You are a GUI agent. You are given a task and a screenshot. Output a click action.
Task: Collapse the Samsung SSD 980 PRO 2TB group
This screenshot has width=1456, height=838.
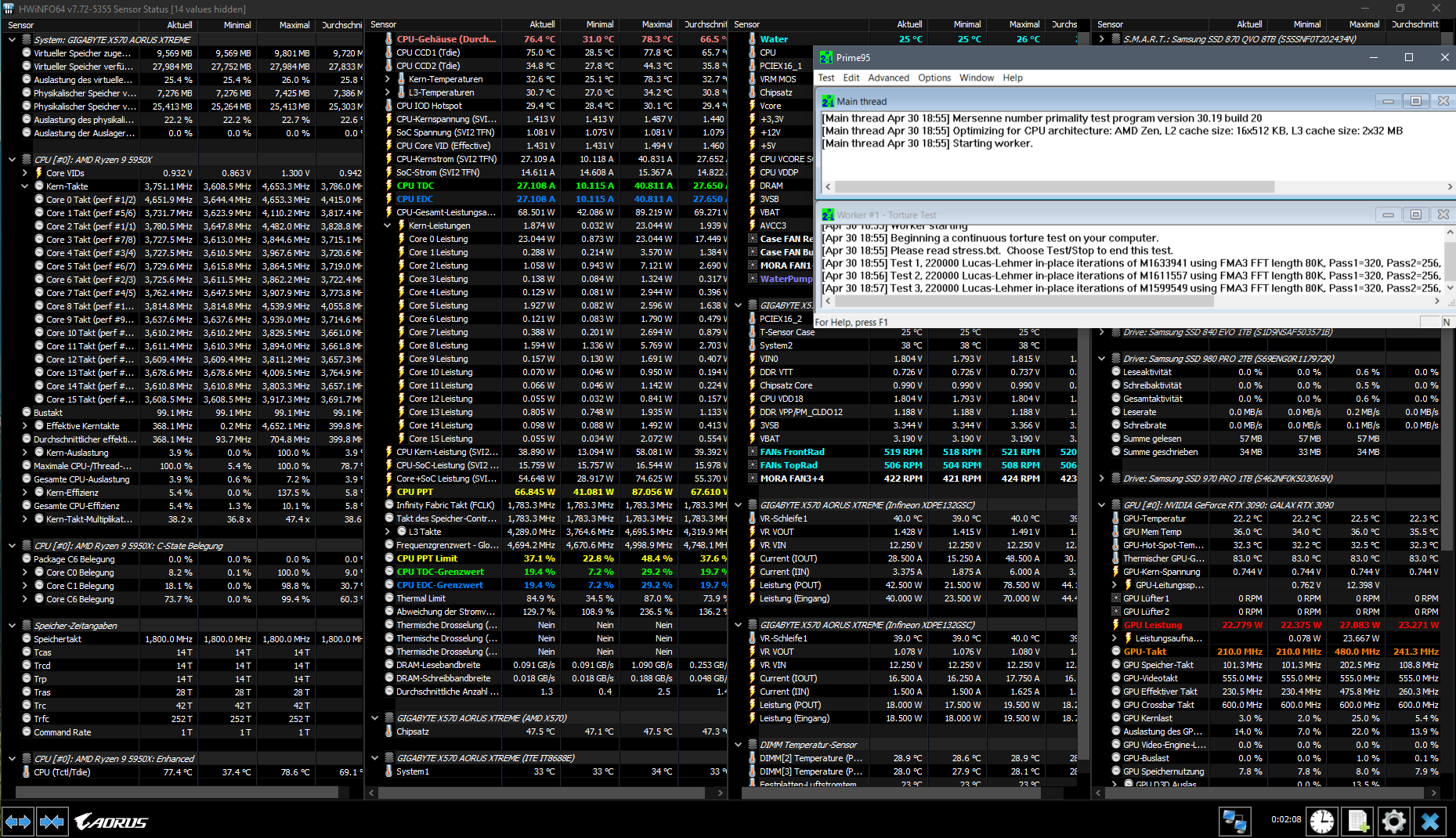click(x=1101, y=359)
